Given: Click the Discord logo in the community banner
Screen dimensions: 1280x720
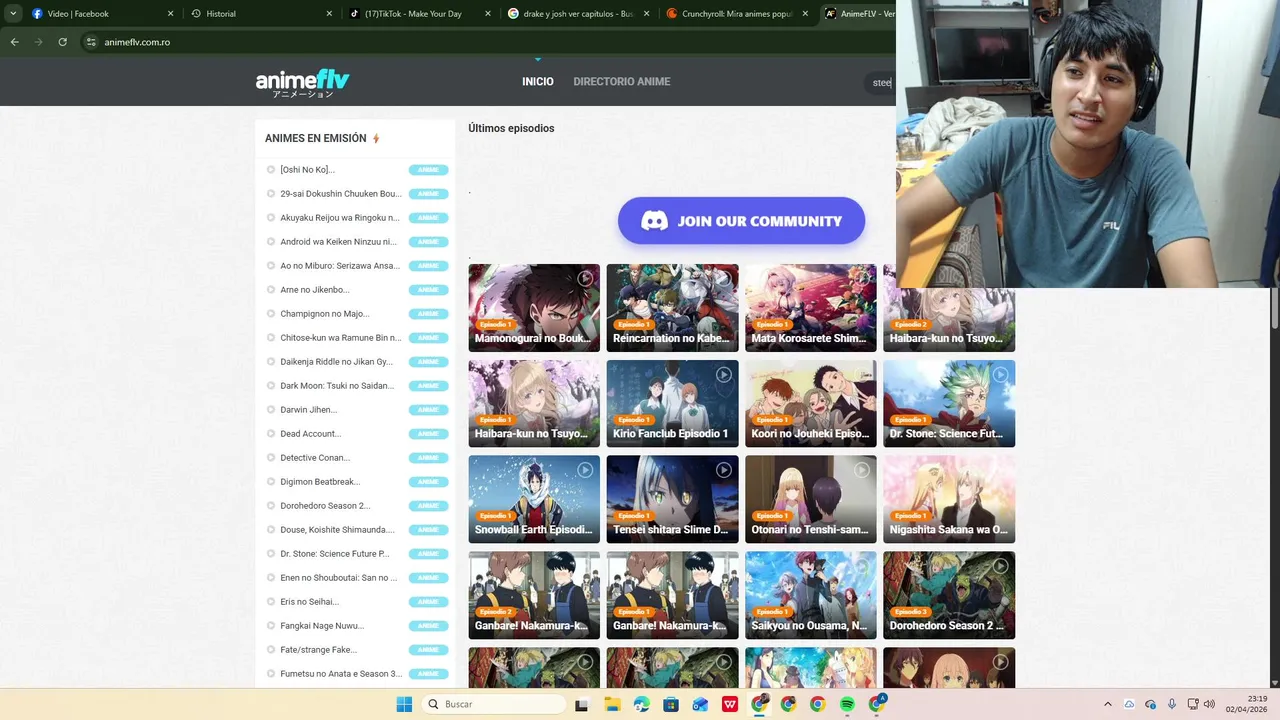Looking at the screenshot, I should (654, 221).
